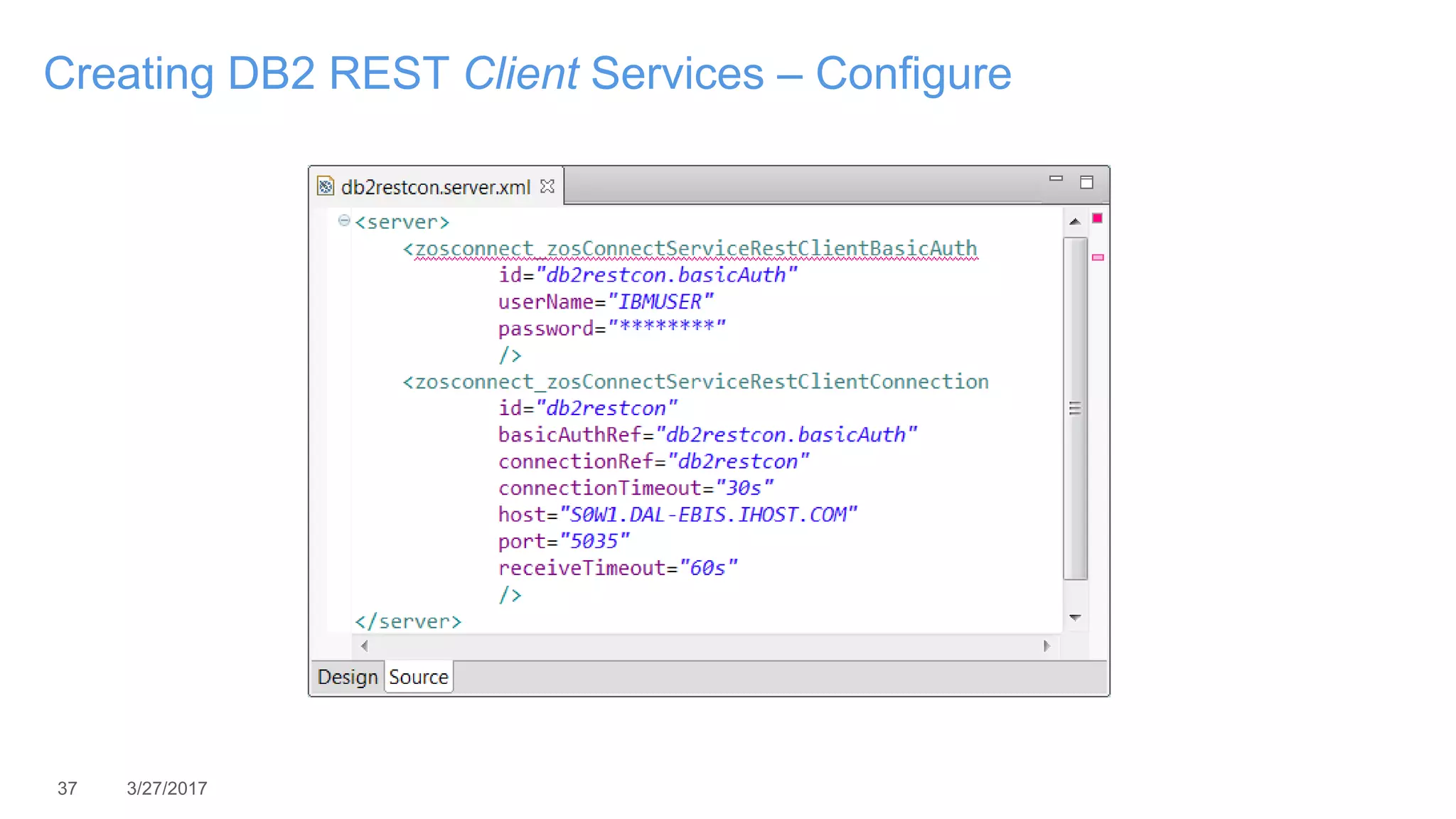Click the userName="IBMUSER" attribute
Screen dimensions: 1456x819
click(606, 302)
